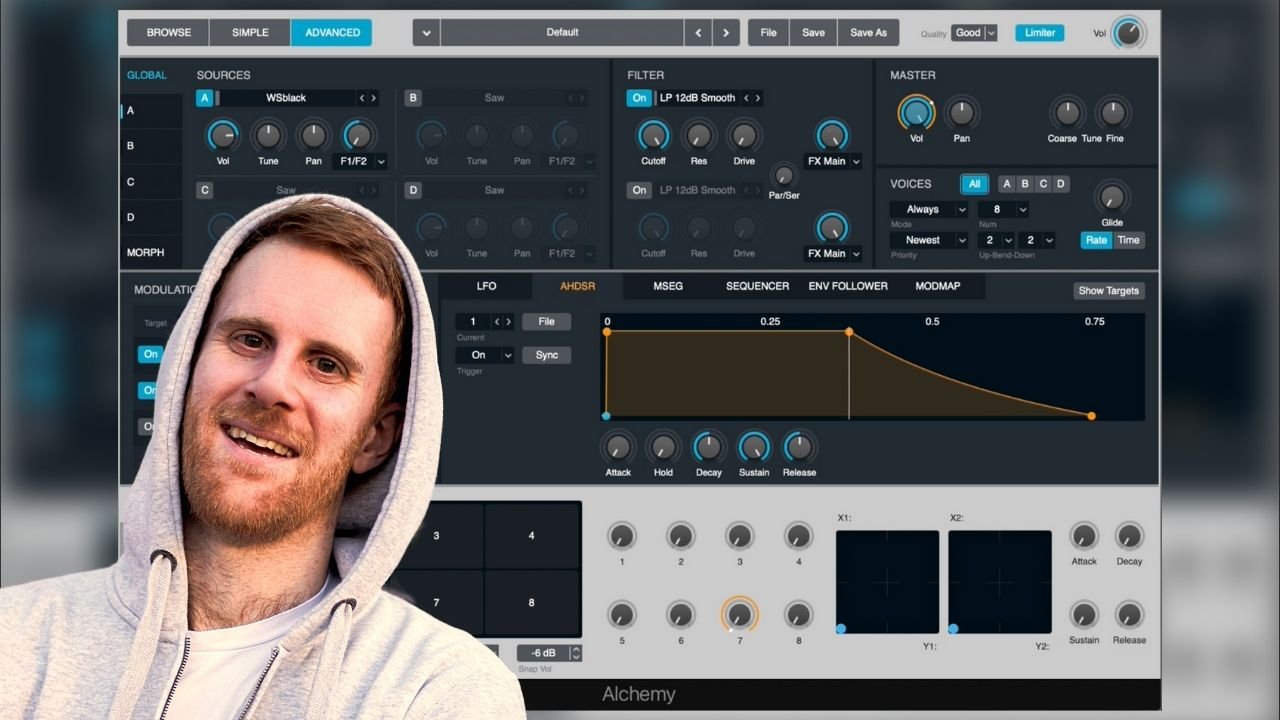Click the previous preset arrow
Image resolution: width=1280 pixels, height=720 pixels.
tap(698, 32)
